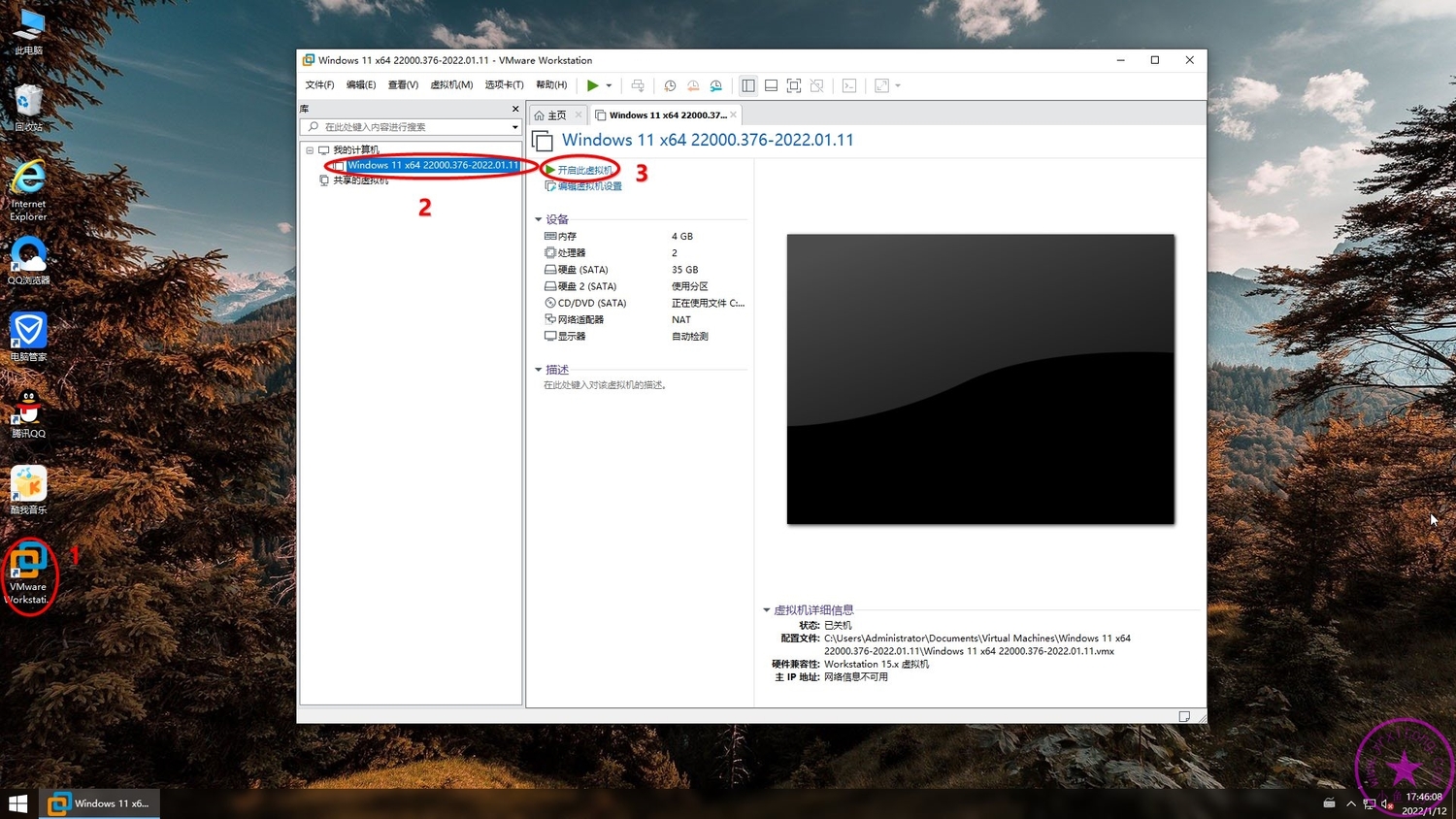This screenshot has width=1456, height=819.
Task: Click the status bar message log icon
Action: (x=1184, y=716)
